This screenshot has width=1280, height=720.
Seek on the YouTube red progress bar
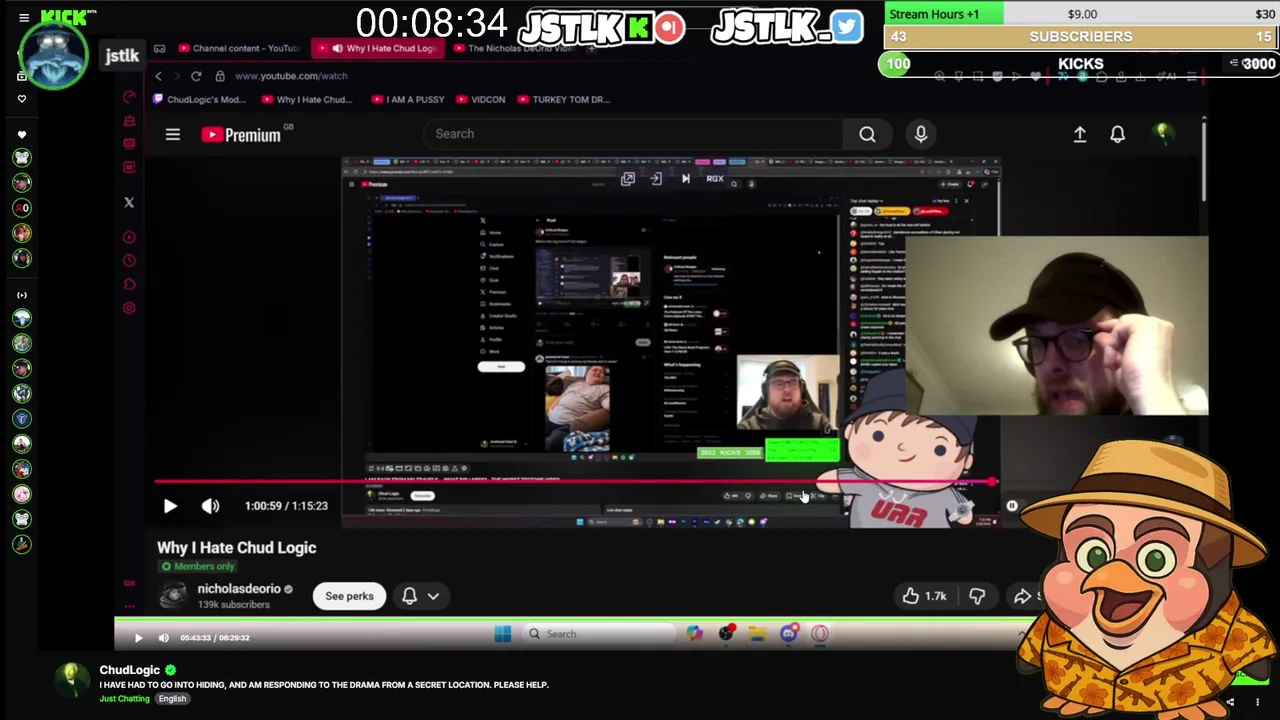(x=575, y=482)
